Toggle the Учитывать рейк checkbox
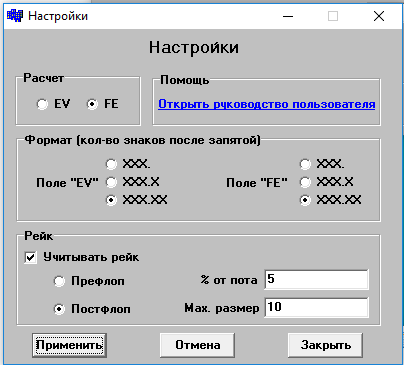This screenshot has height=365, width=404. pyautogui.click(x=31, y=258)
